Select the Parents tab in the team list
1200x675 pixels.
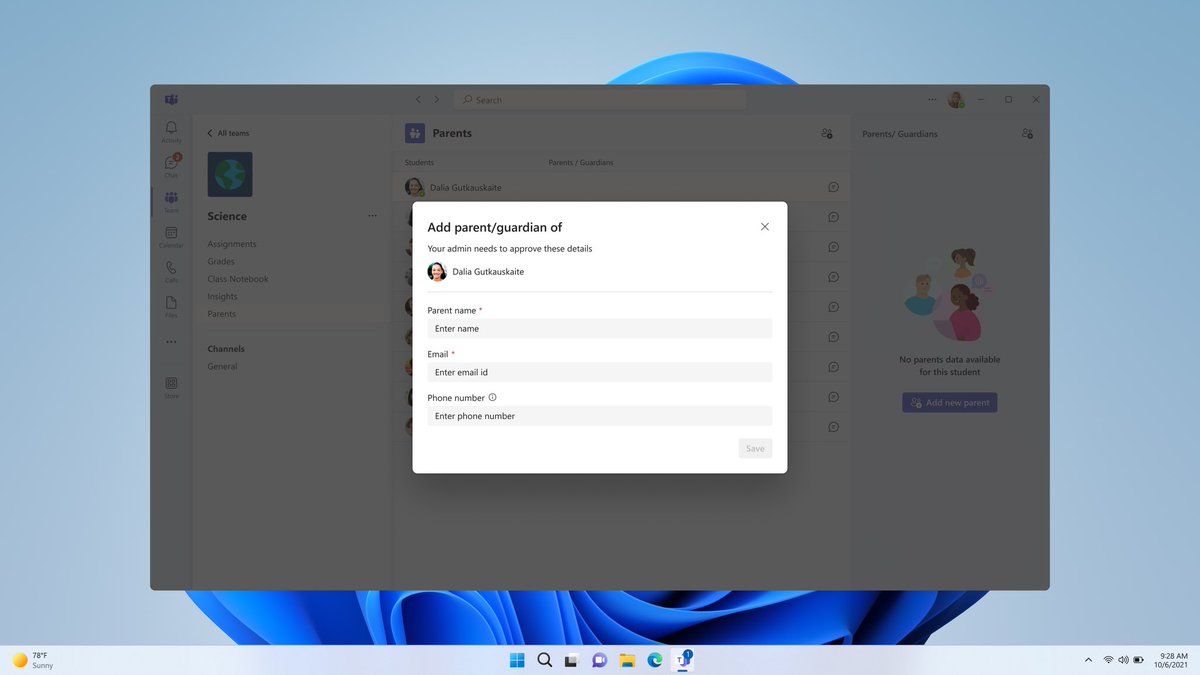222,314
